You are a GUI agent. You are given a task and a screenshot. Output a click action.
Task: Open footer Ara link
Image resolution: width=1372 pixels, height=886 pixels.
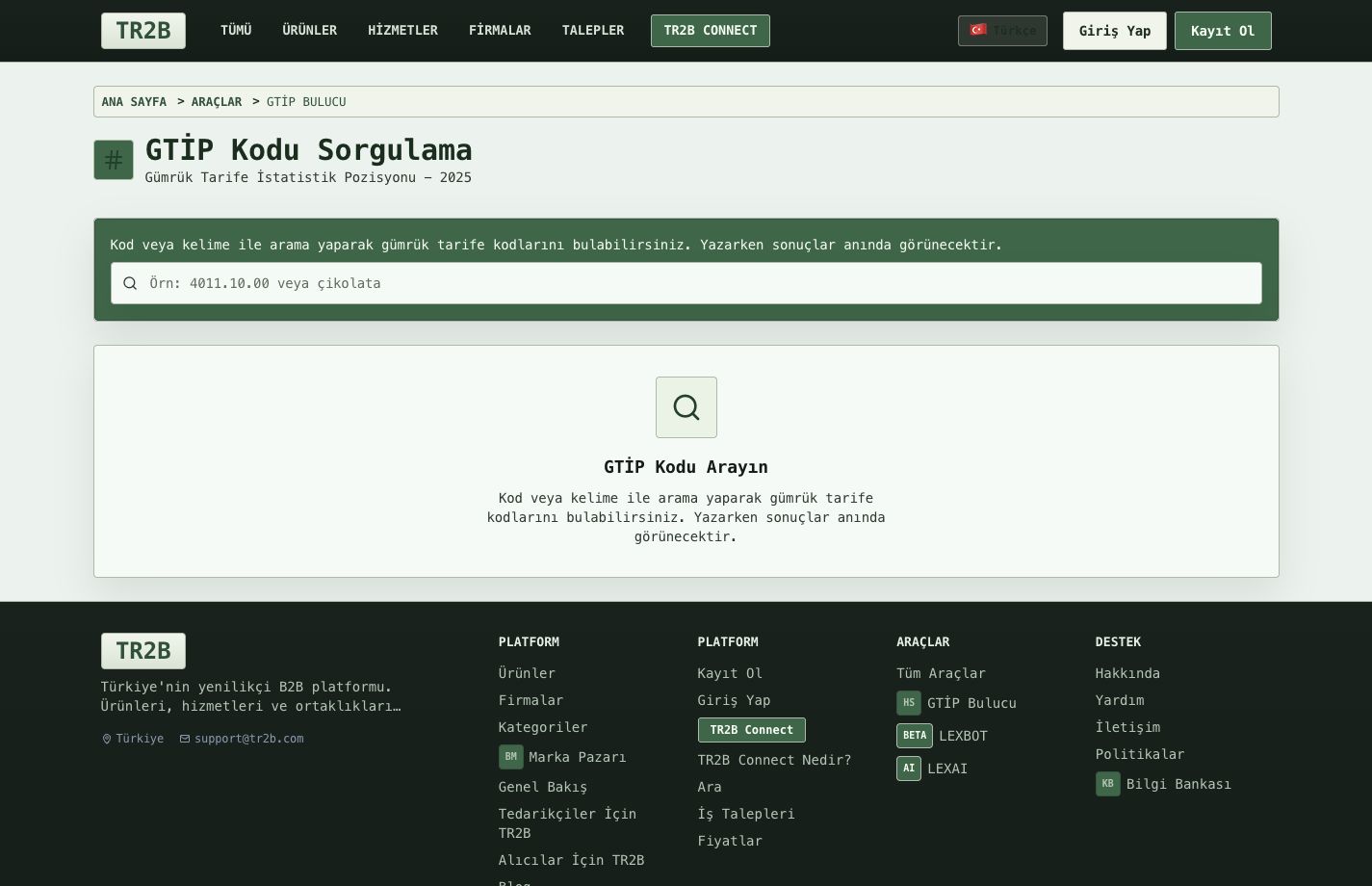(x=710, y=787)
